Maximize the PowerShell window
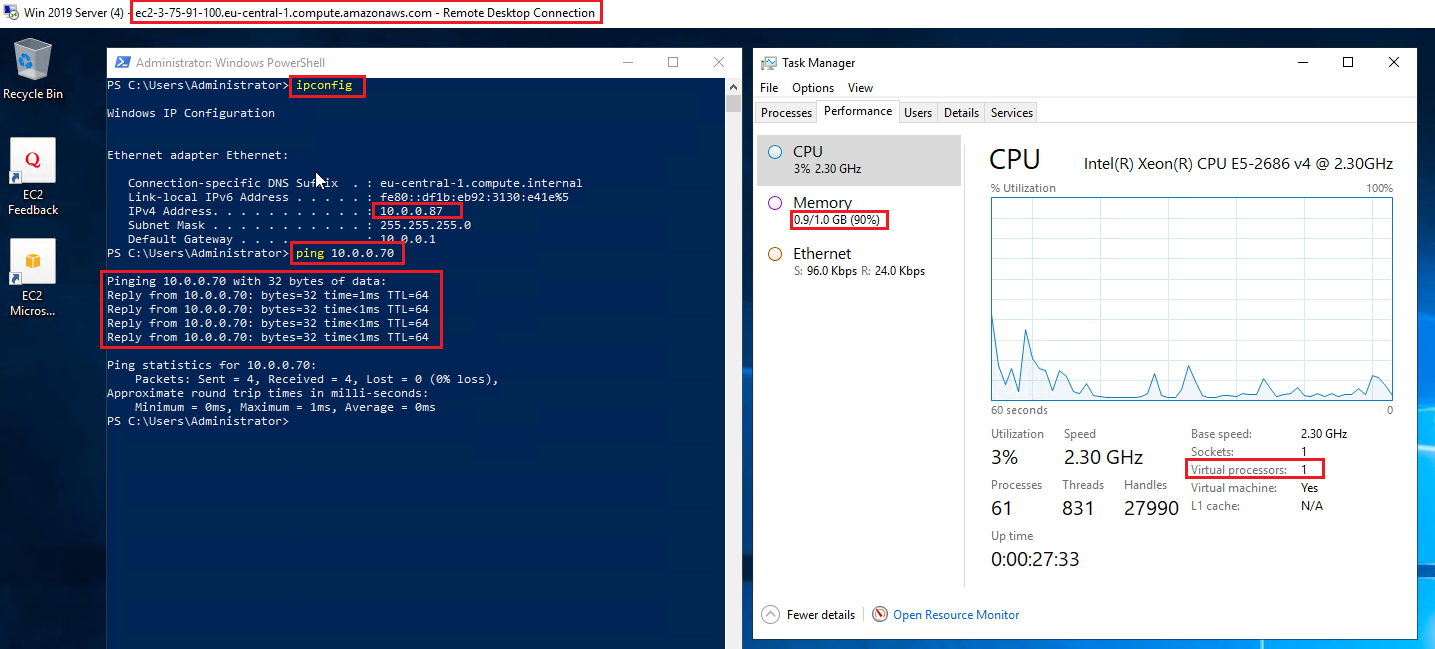 coord(673,62)
